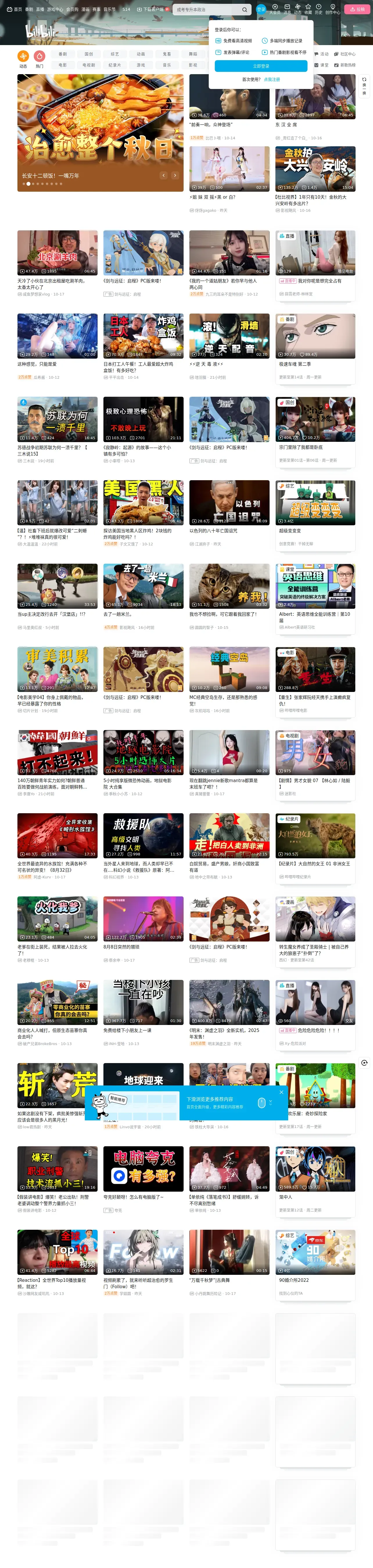Open the 课堂 link beside categories
The image size is (373, 1568).
click(321, 65)
